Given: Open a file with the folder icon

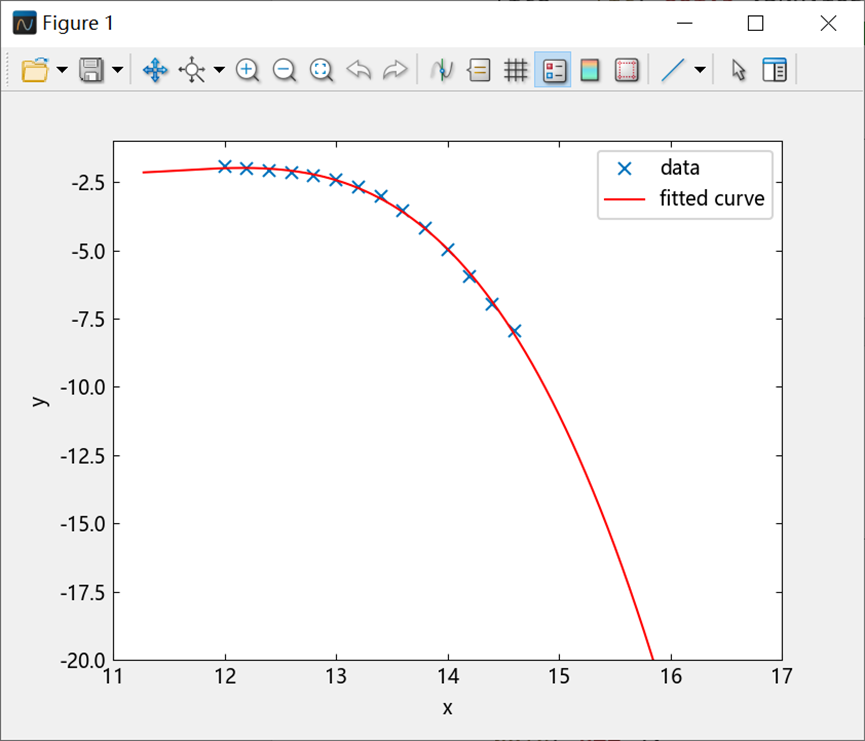Looking at the screenshot, I should [x=35, y=70].
